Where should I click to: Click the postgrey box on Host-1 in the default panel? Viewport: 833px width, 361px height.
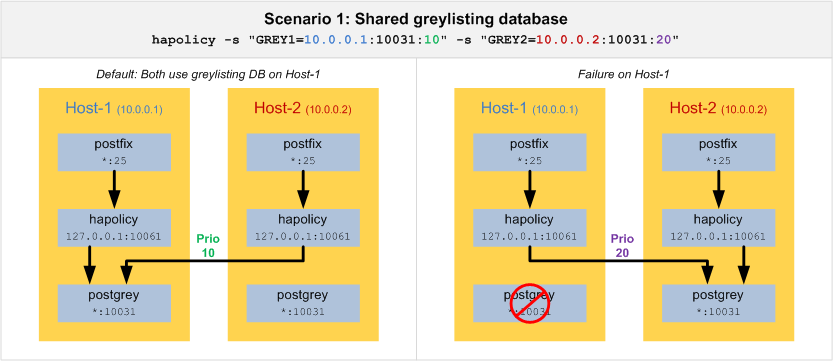click(114, 303)
